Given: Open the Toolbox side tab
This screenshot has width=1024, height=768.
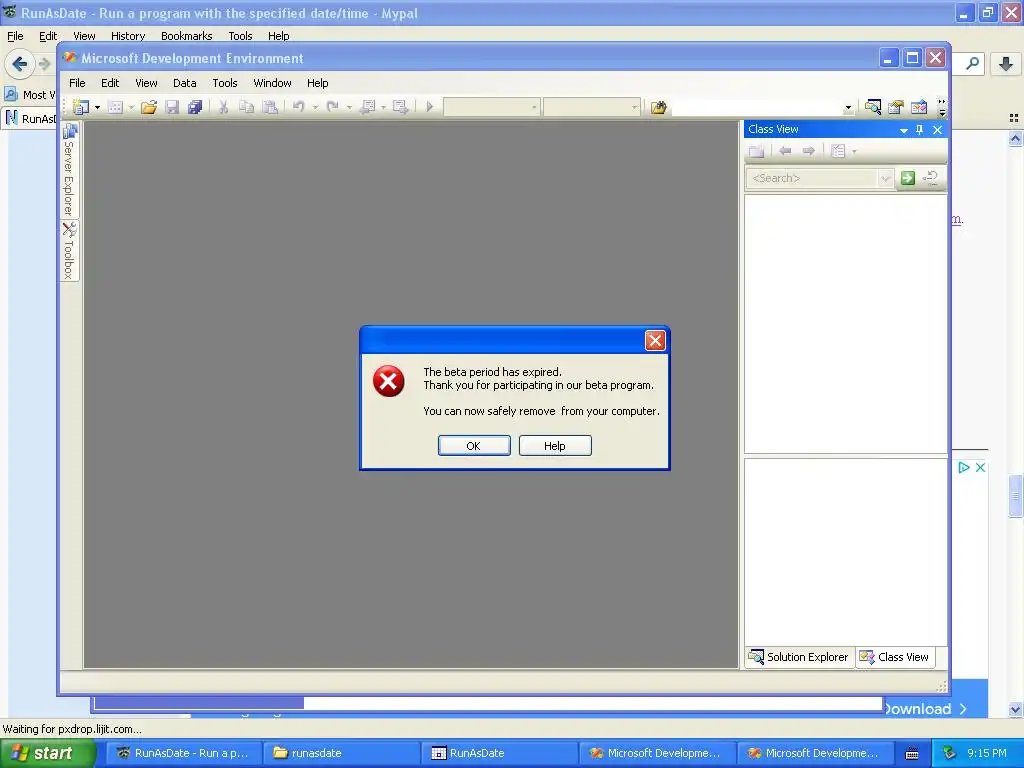Looking at the screenshot, I should (x=69, y=251).
